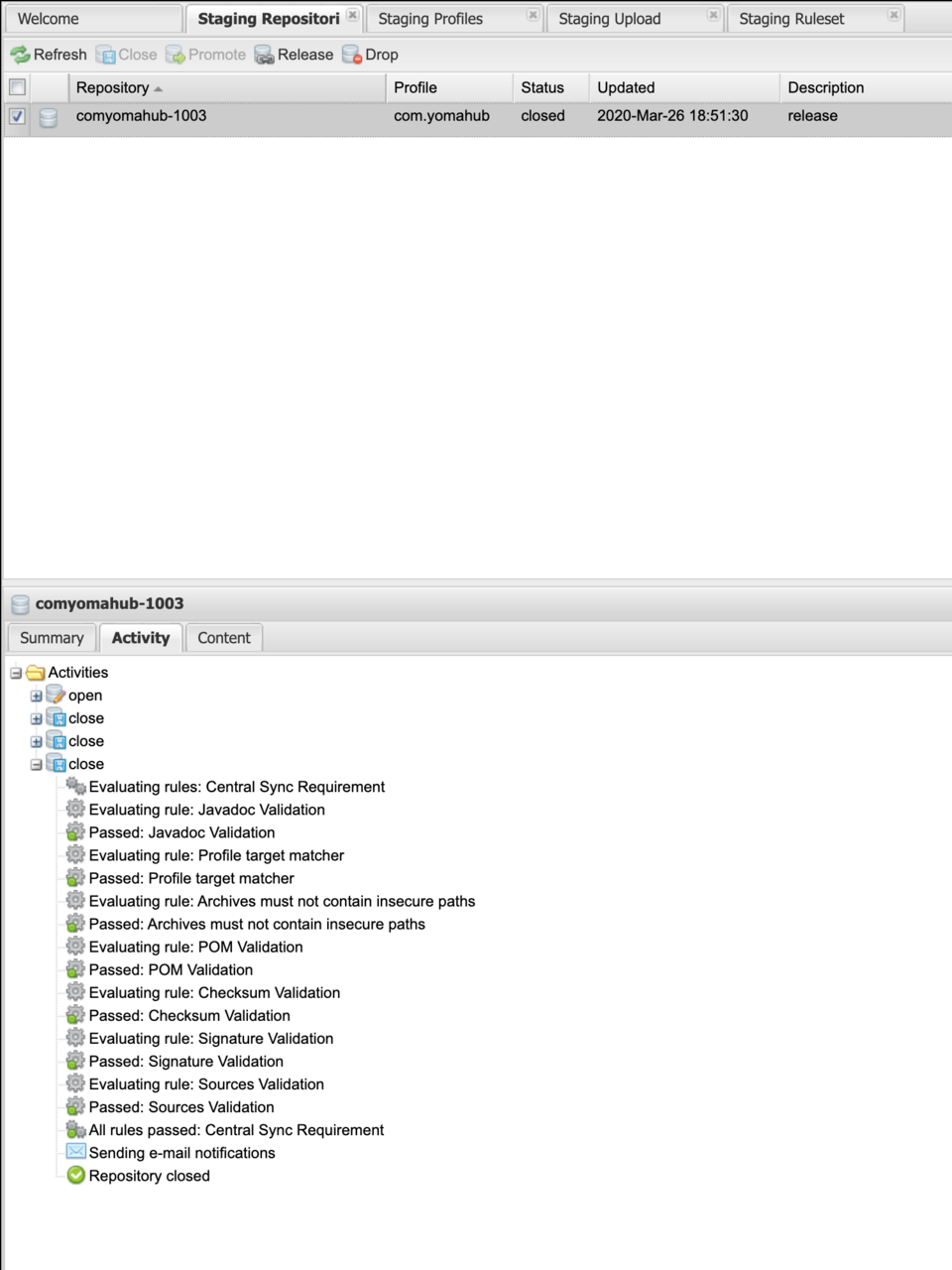
Task: Close the Staging Upload tab
Action: tap(713, 15)
